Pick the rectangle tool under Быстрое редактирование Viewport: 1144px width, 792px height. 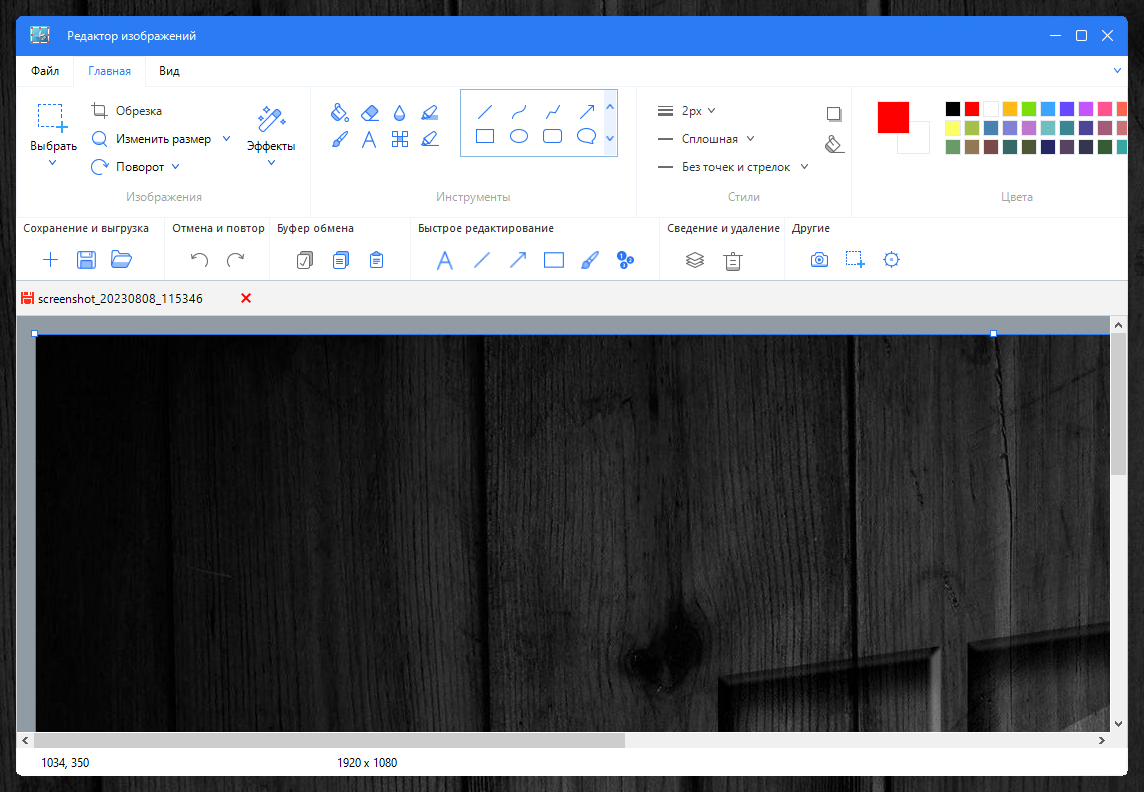point(554,260)
